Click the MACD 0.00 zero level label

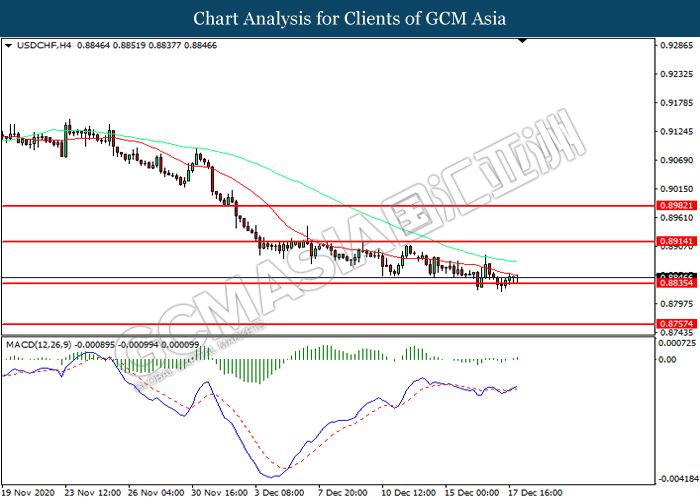(x=668, y=359)
